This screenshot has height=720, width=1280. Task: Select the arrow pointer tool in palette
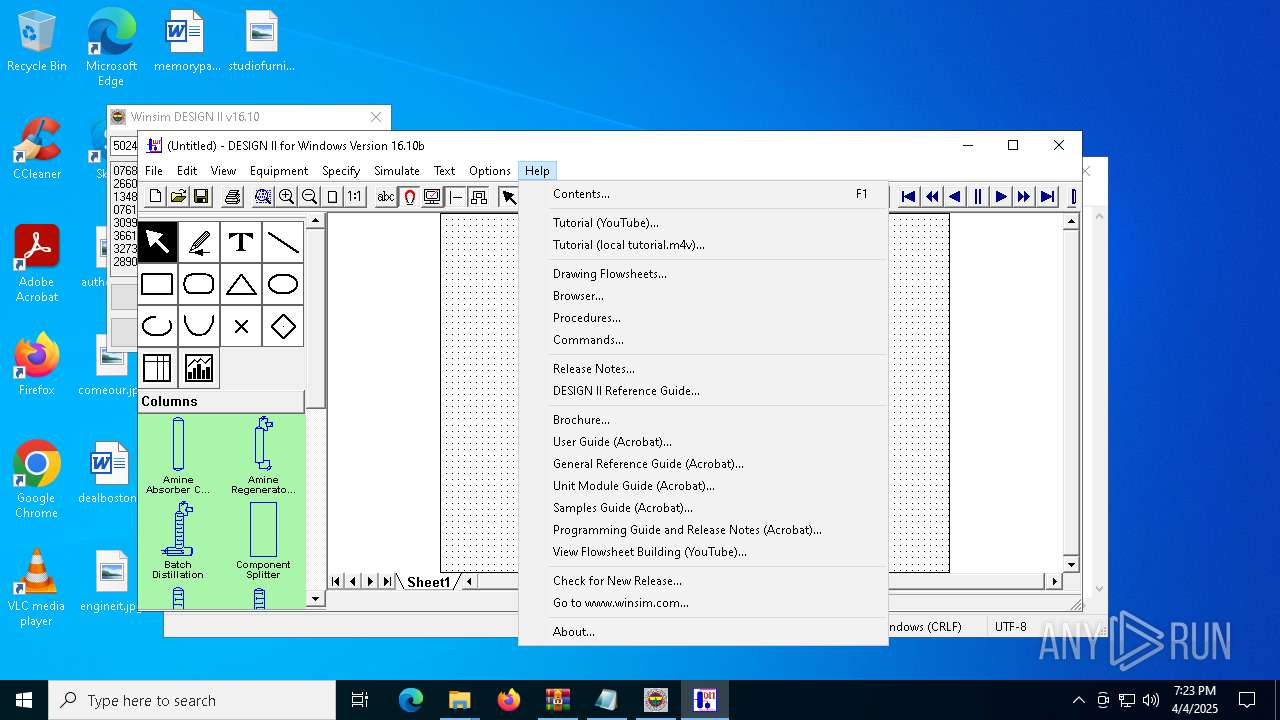157,242
